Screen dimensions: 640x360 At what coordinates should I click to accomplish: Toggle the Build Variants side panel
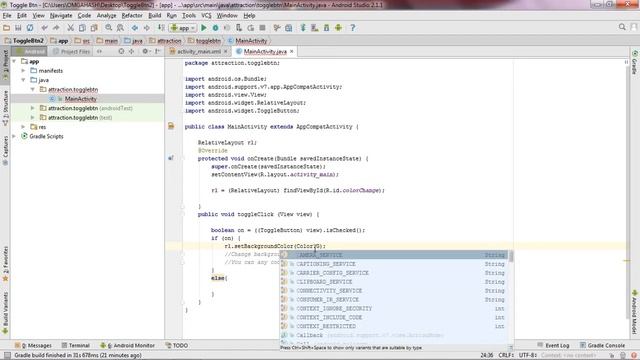click(x=5, y=313)
